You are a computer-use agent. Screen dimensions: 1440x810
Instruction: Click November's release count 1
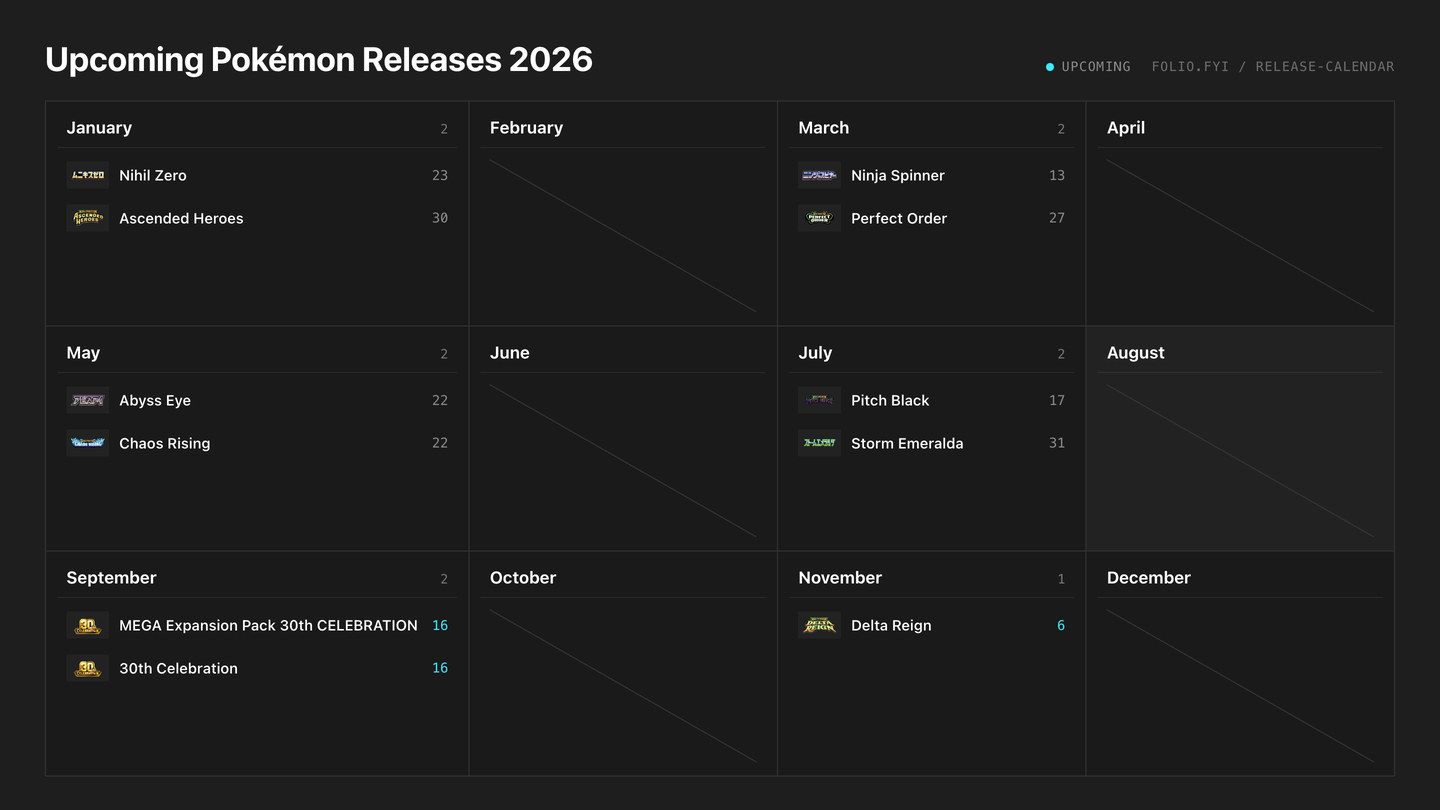coord(1061,579)
